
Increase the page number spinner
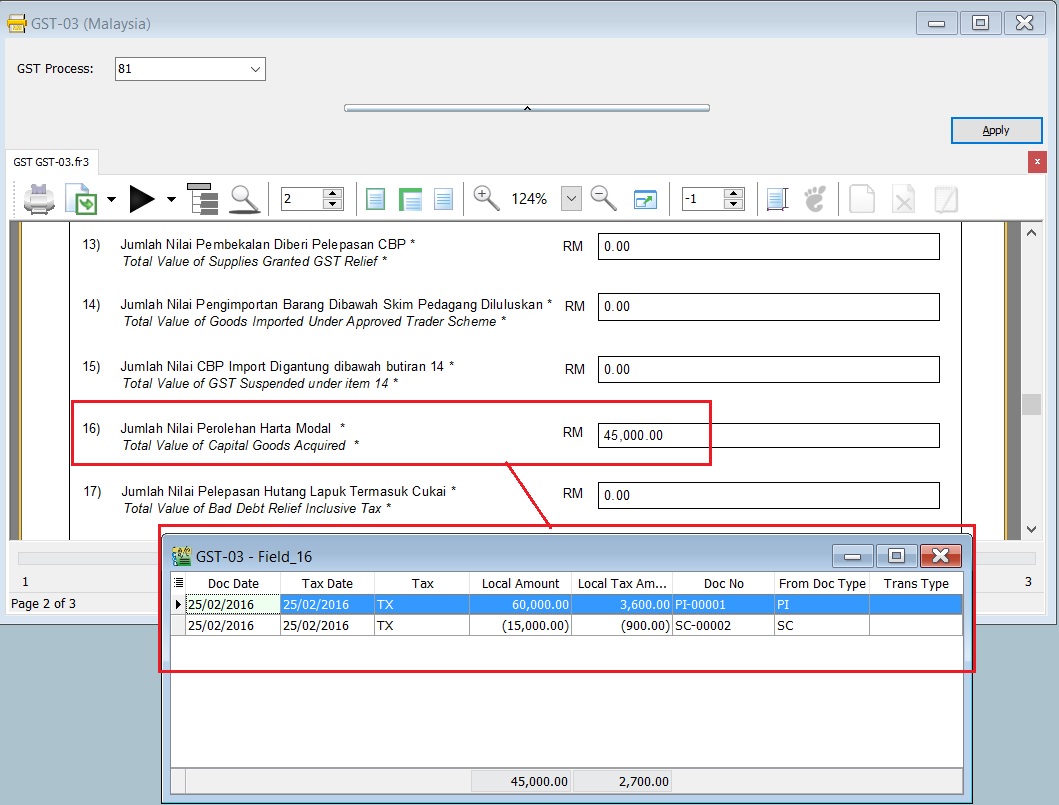(333, 193)
